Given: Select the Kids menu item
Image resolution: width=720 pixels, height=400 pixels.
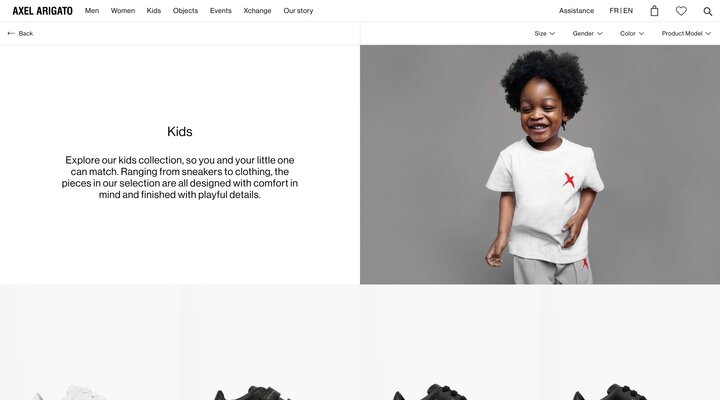Looking at the screenshot, I should 154,11.
